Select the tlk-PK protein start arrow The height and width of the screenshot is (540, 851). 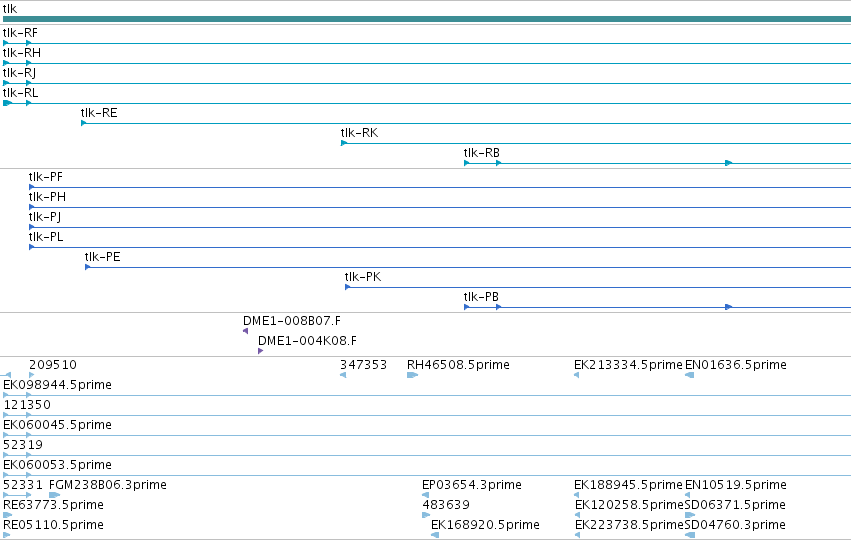[347, 288]
